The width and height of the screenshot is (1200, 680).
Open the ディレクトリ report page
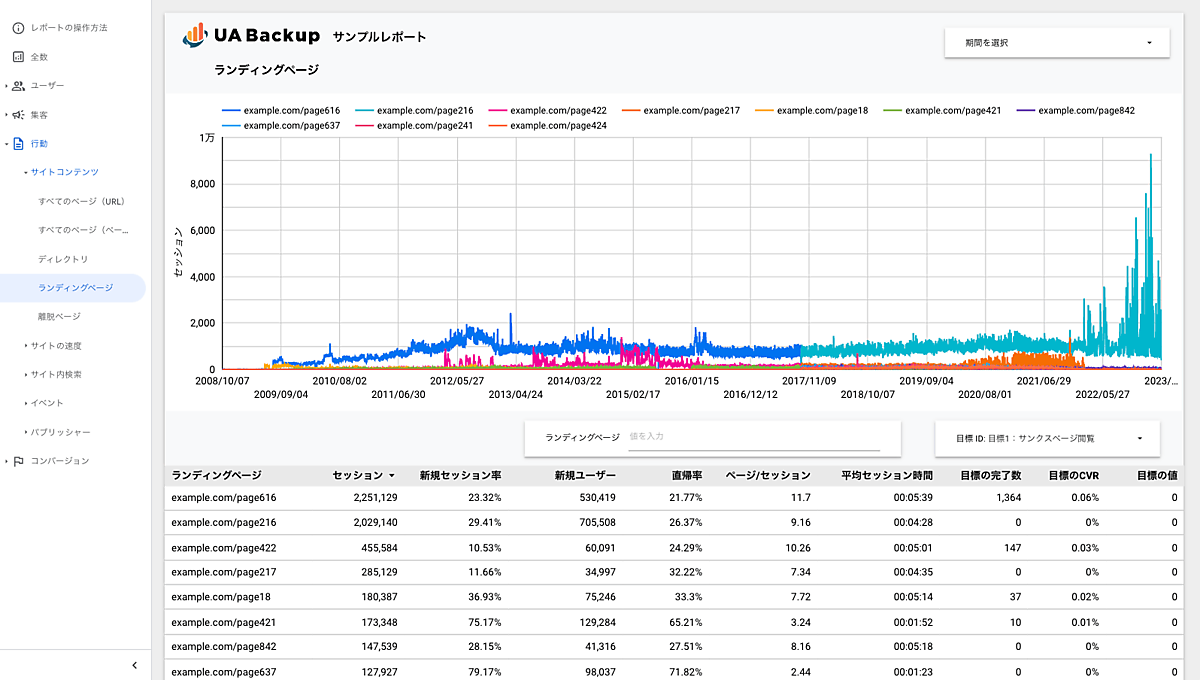point(63,260)
